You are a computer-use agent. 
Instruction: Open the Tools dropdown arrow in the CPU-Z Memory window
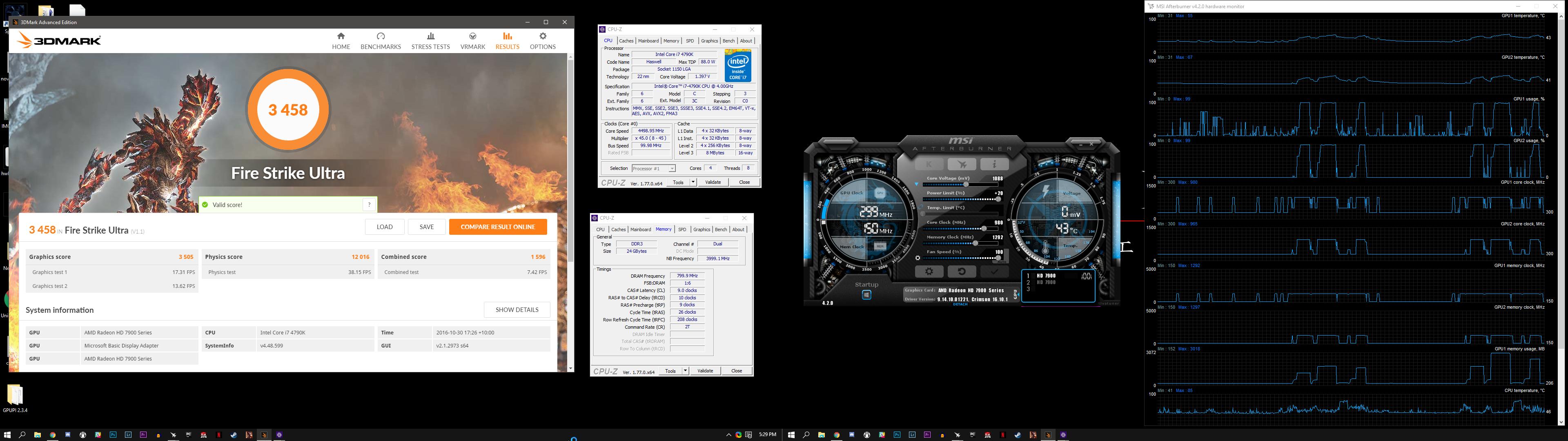click(686, 371)
